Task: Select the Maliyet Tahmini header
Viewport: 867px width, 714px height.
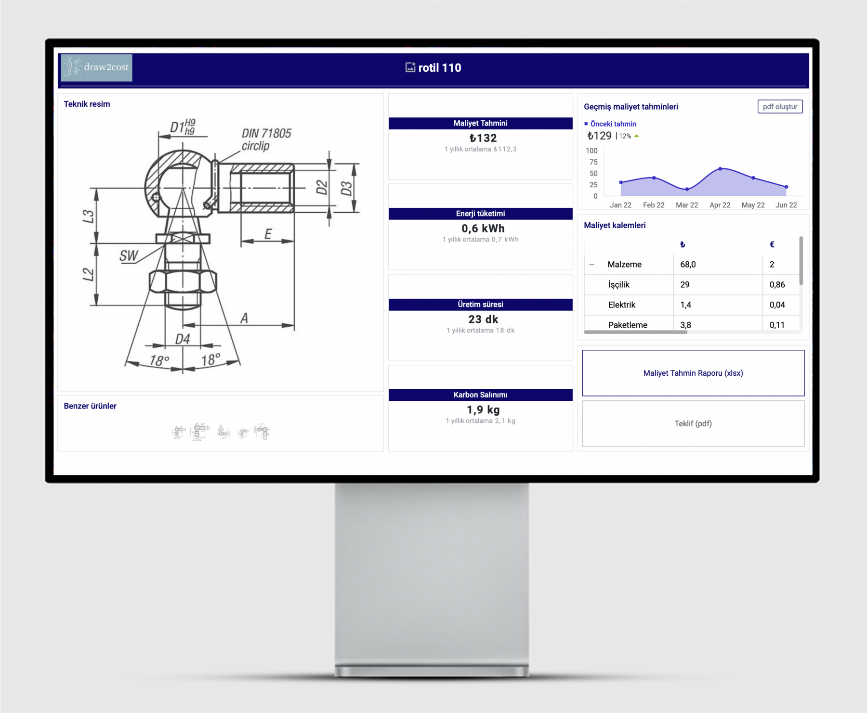Action: tap(481, 123)
